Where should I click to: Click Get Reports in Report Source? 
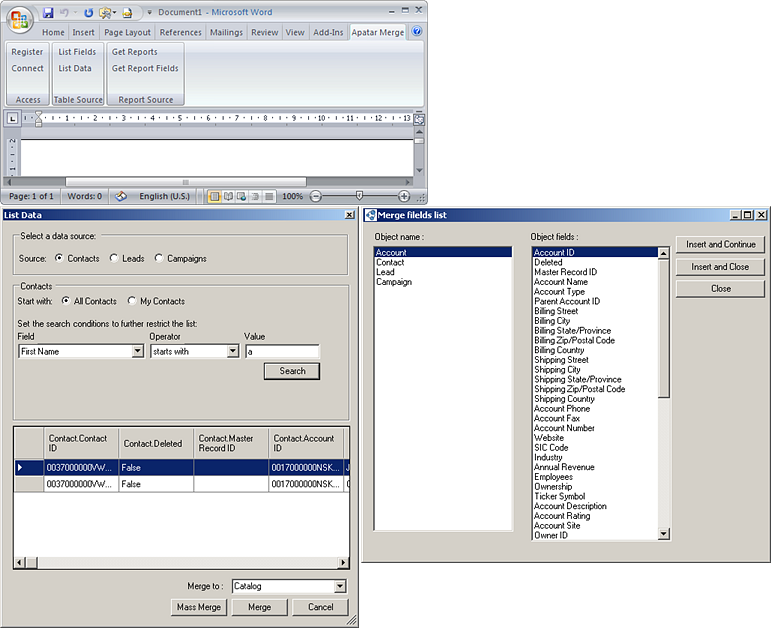tap(135, 52)
